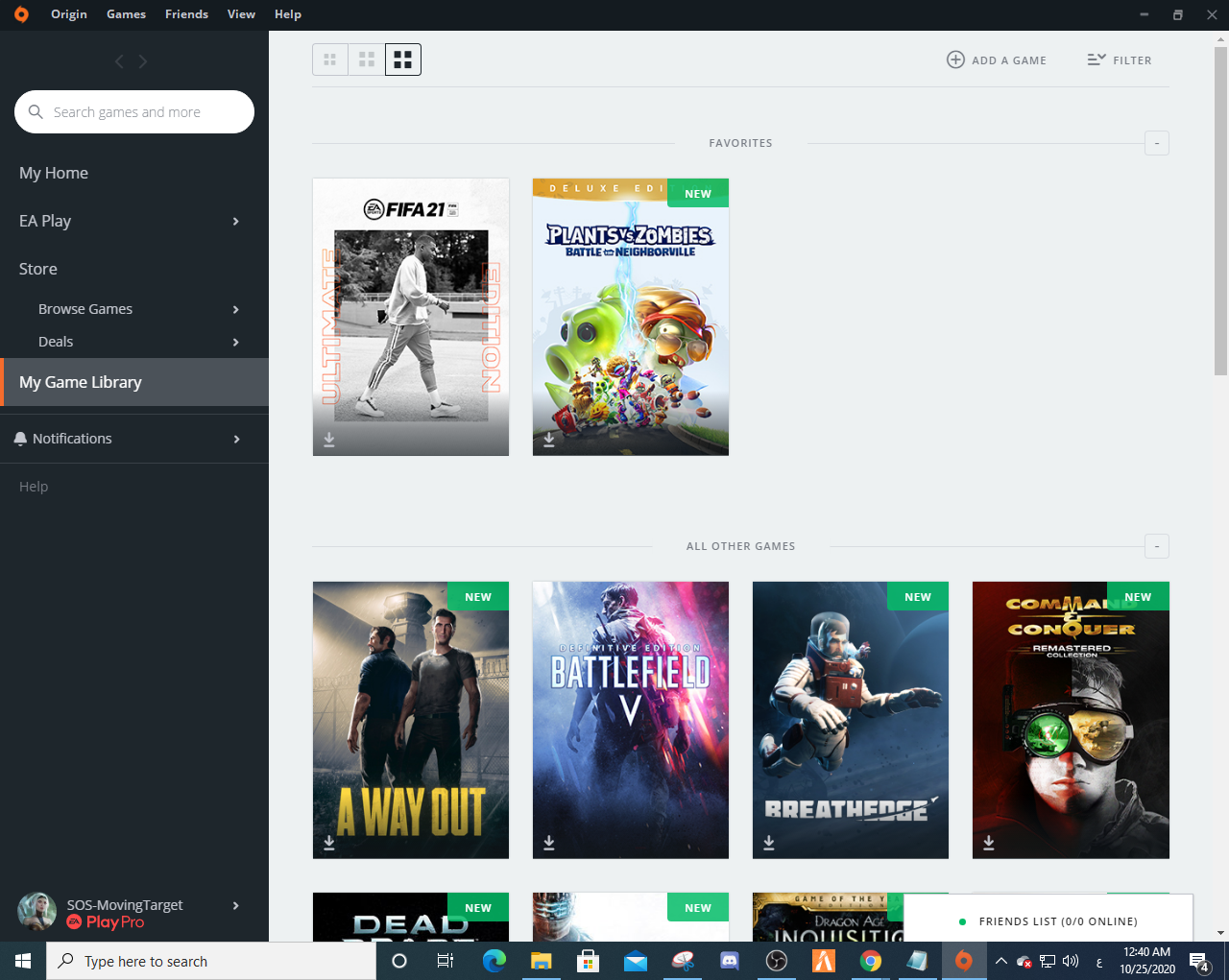This screenshot has width=1229, height=980.
Task: Focus the Windows Type here to search box
Action: pyautogui.click(x=211, y=961)
